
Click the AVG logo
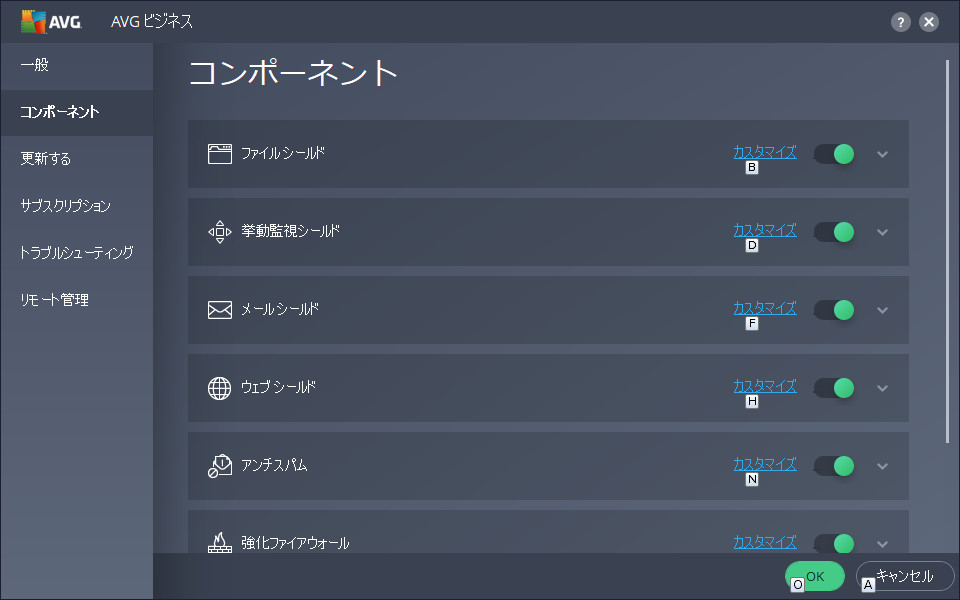coord(51,22)
